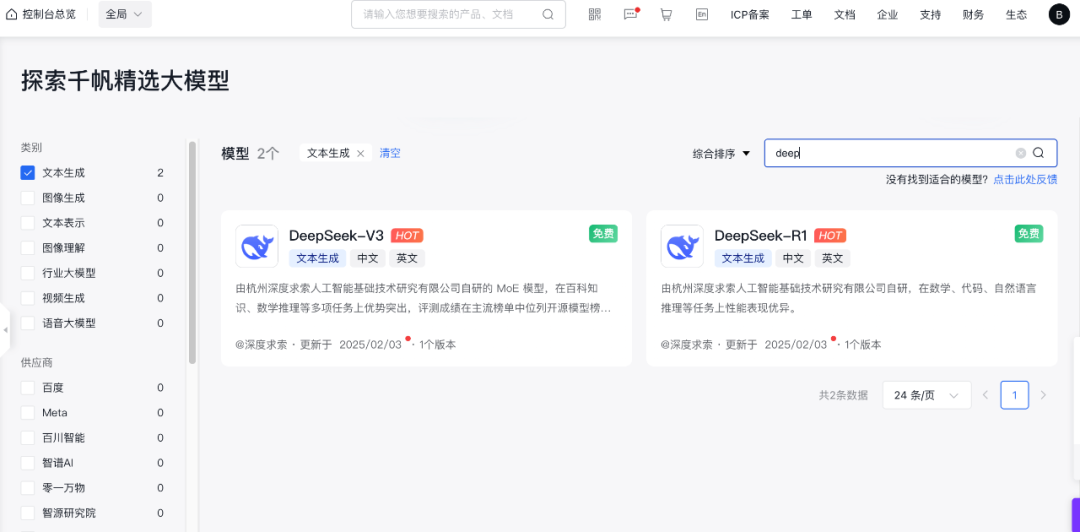Viewport: 1080px width, 532px height.
Task: Check the 语音大模型 checkbox
Action: (x=28, y=323)
